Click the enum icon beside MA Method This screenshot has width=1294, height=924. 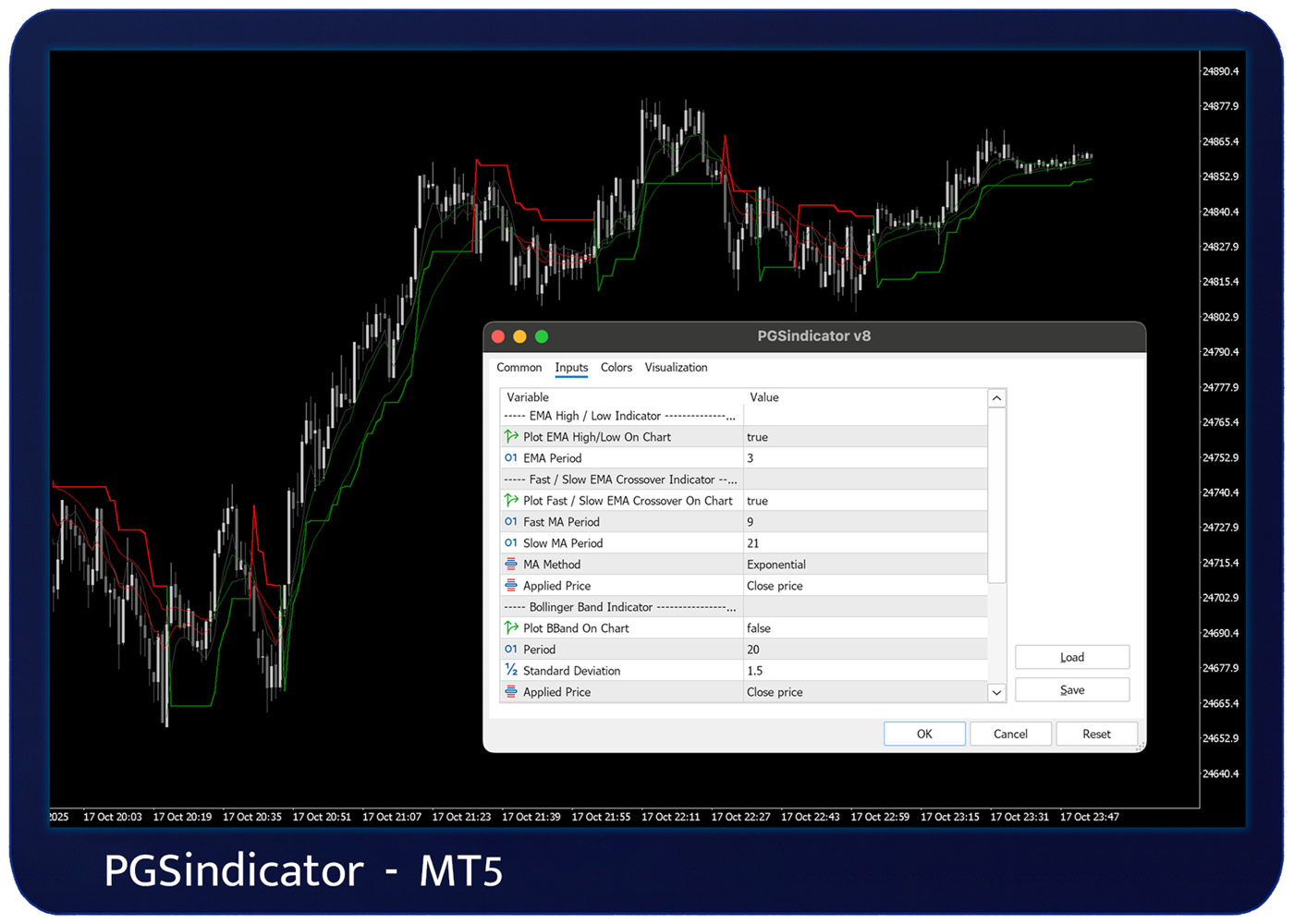coord(511,564)
